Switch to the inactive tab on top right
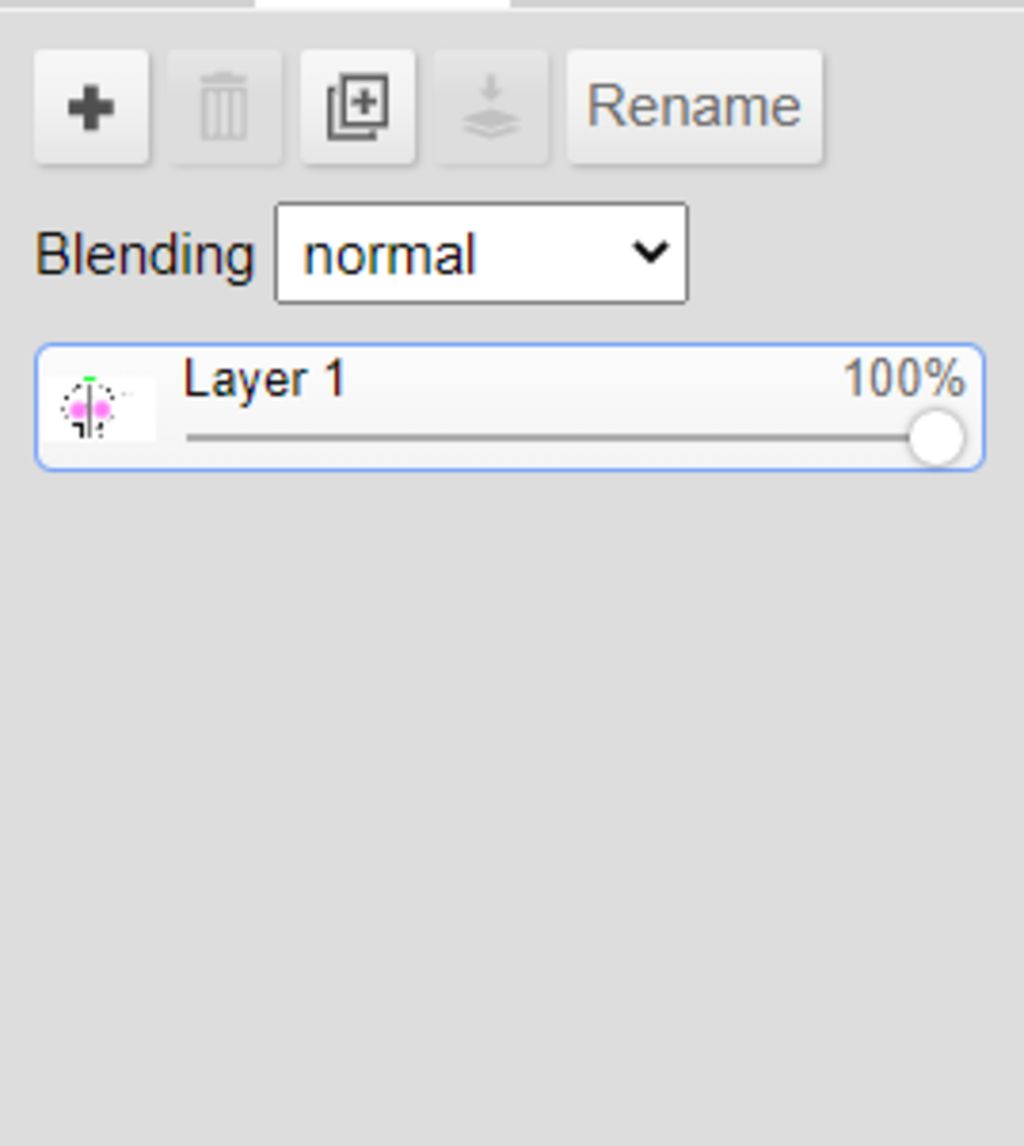This screenshot has width=1024, height=1146. point(767,4)
